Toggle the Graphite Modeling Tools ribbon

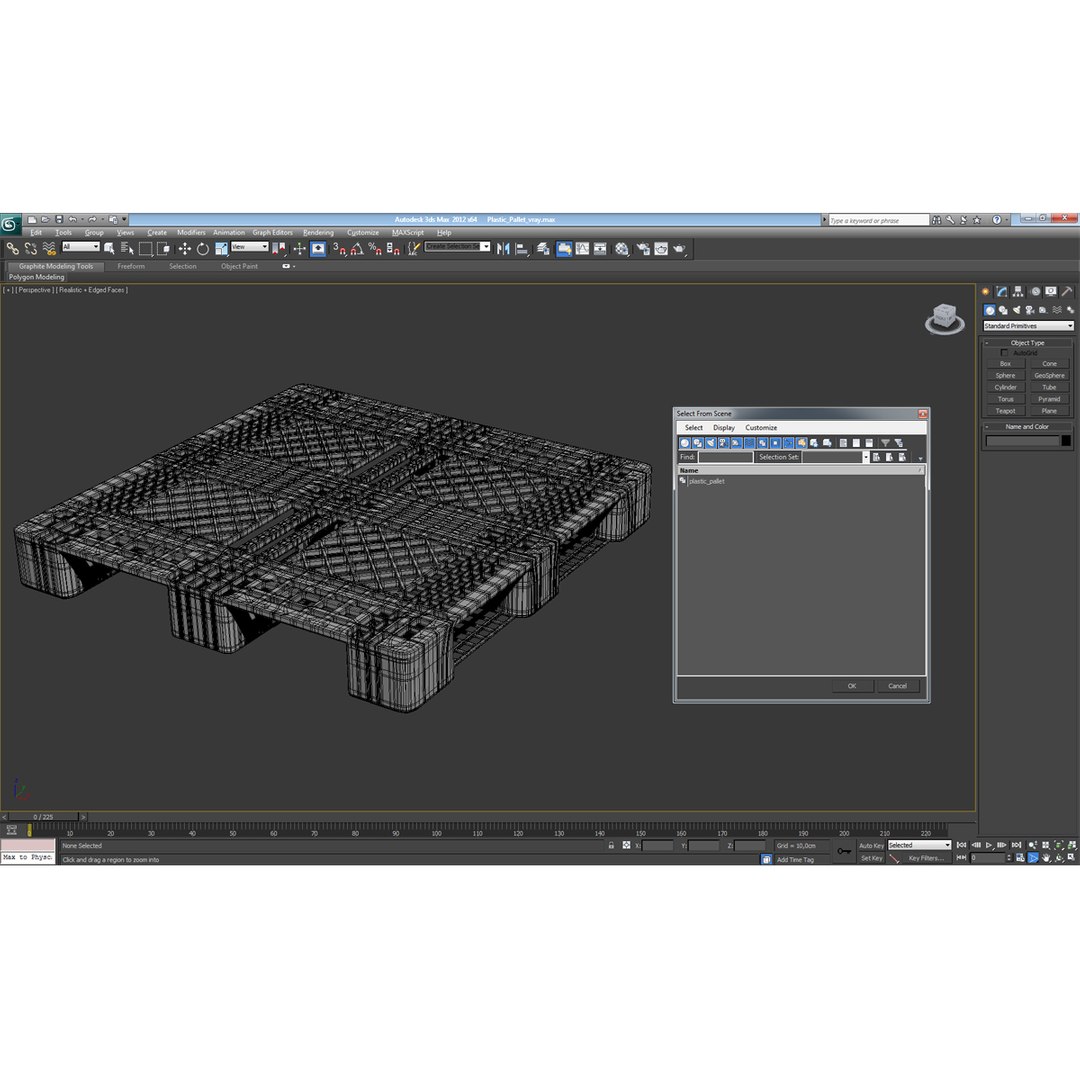[x=564, y=249]
